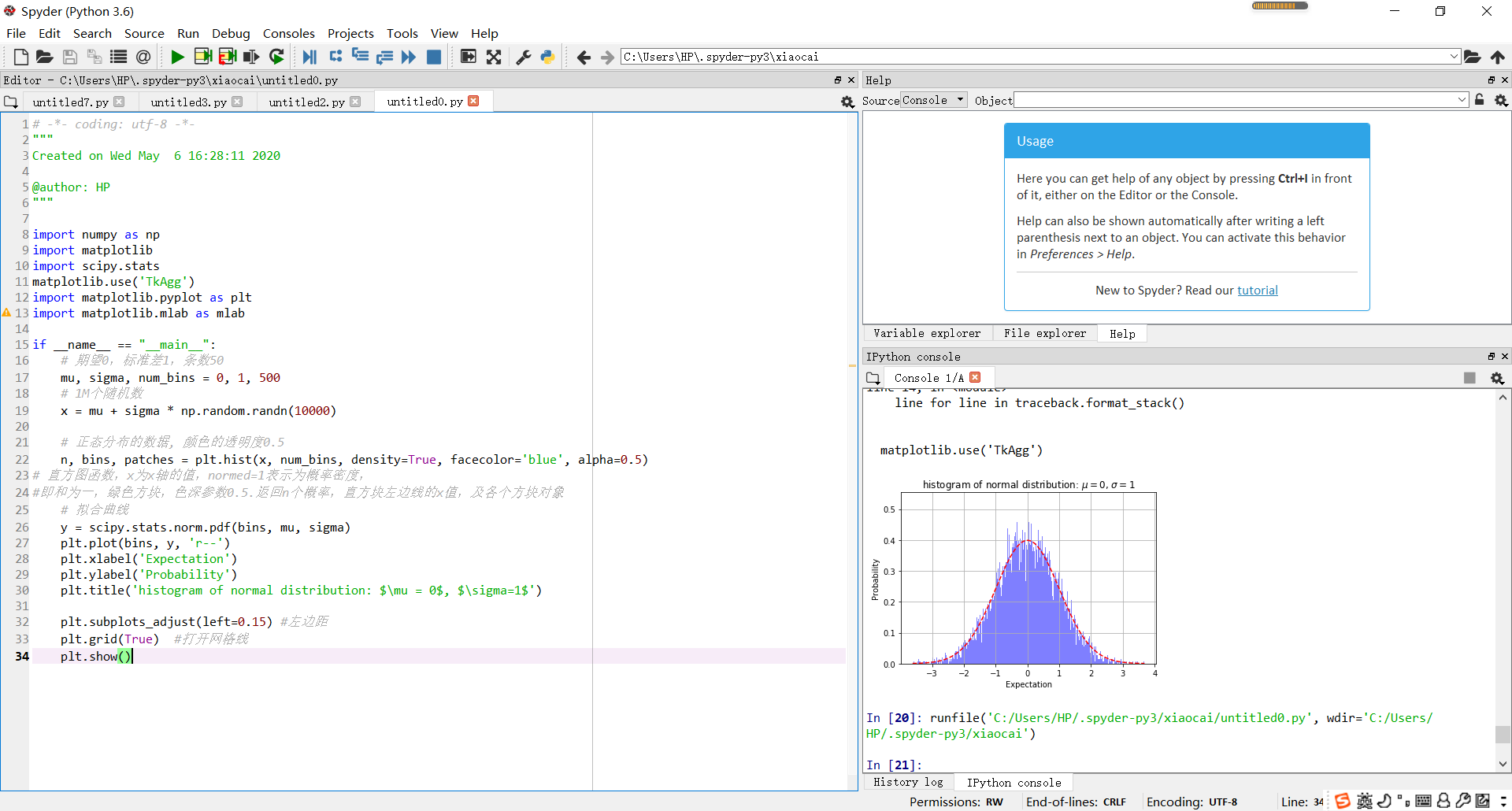This screenshot has width=1512, height=811.
Task: Open Preferences via the wrench icon
Action: pos(523,57)
